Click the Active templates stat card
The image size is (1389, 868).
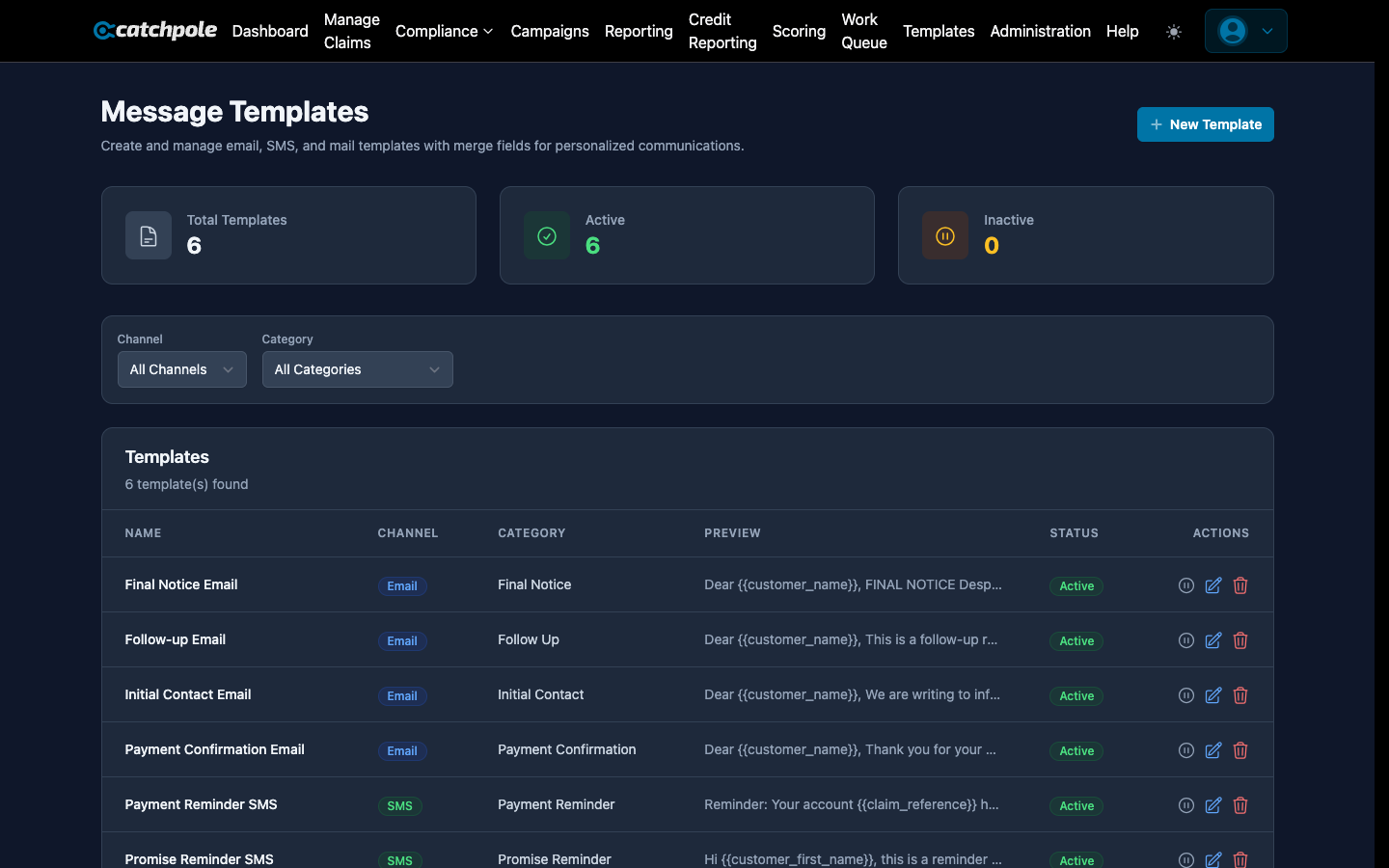click(687, 235)
